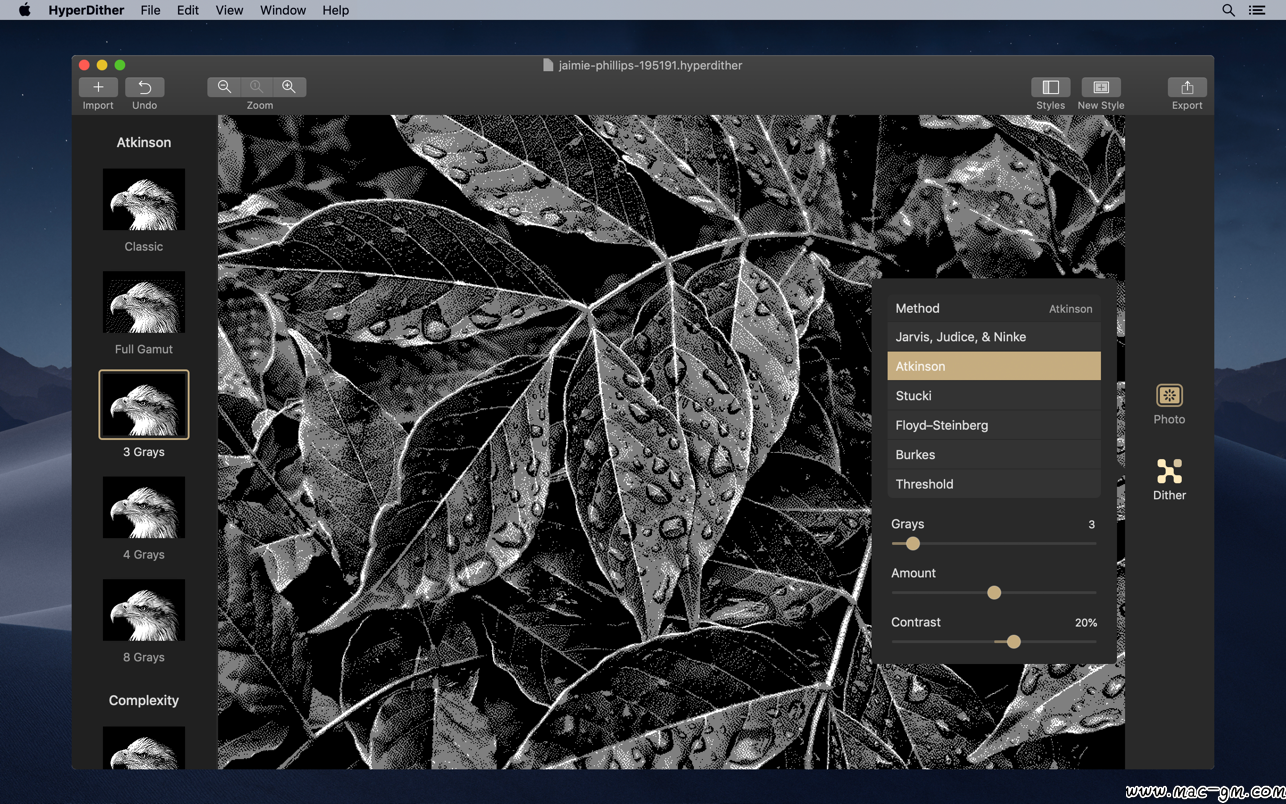The image size is (1286, 804).
Task: Apply the Classic style thumbnail
Action: click(x=144, y=200)
